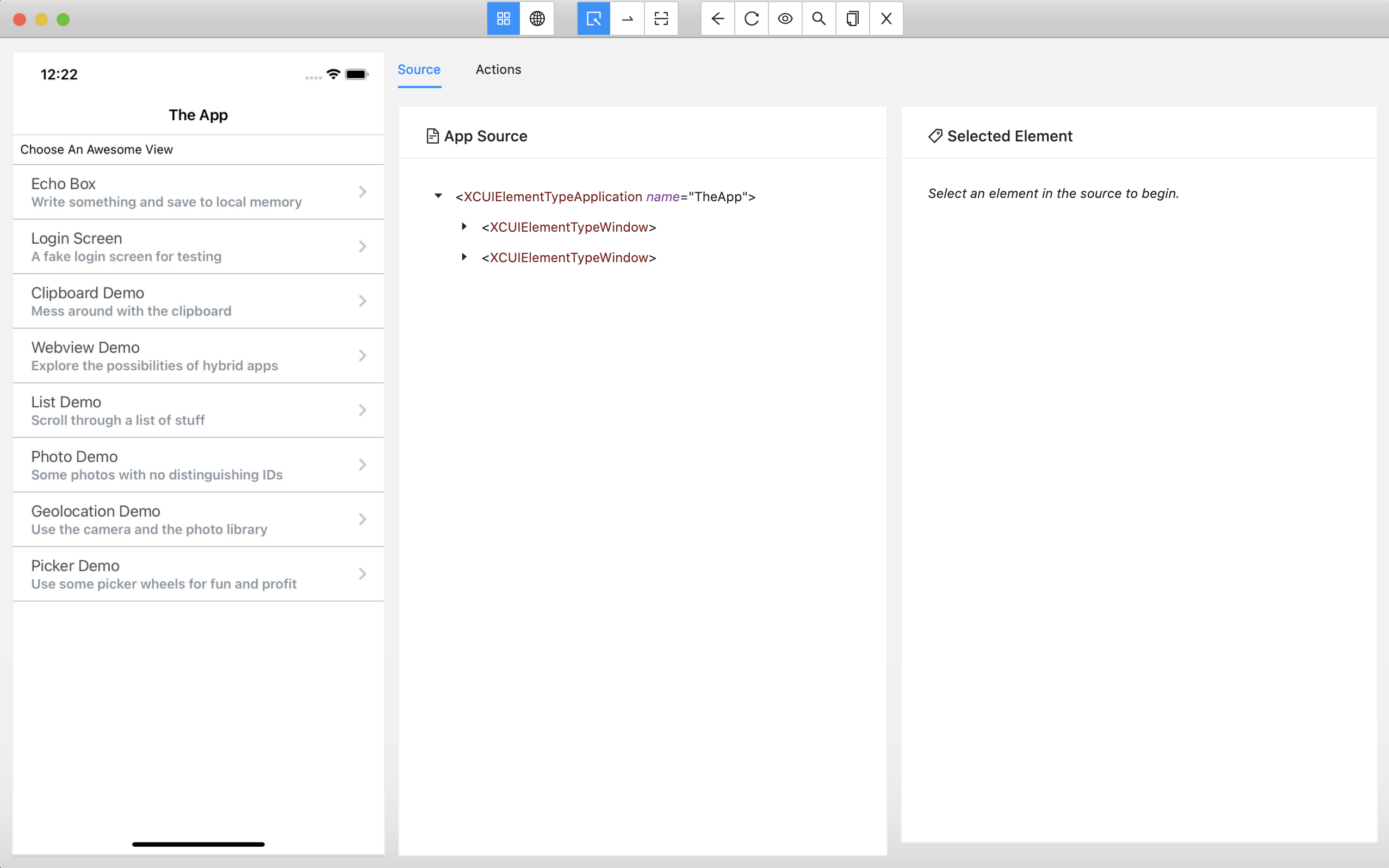
Task: Refresh source and screenshot
Action: click(x=751, y=19)
